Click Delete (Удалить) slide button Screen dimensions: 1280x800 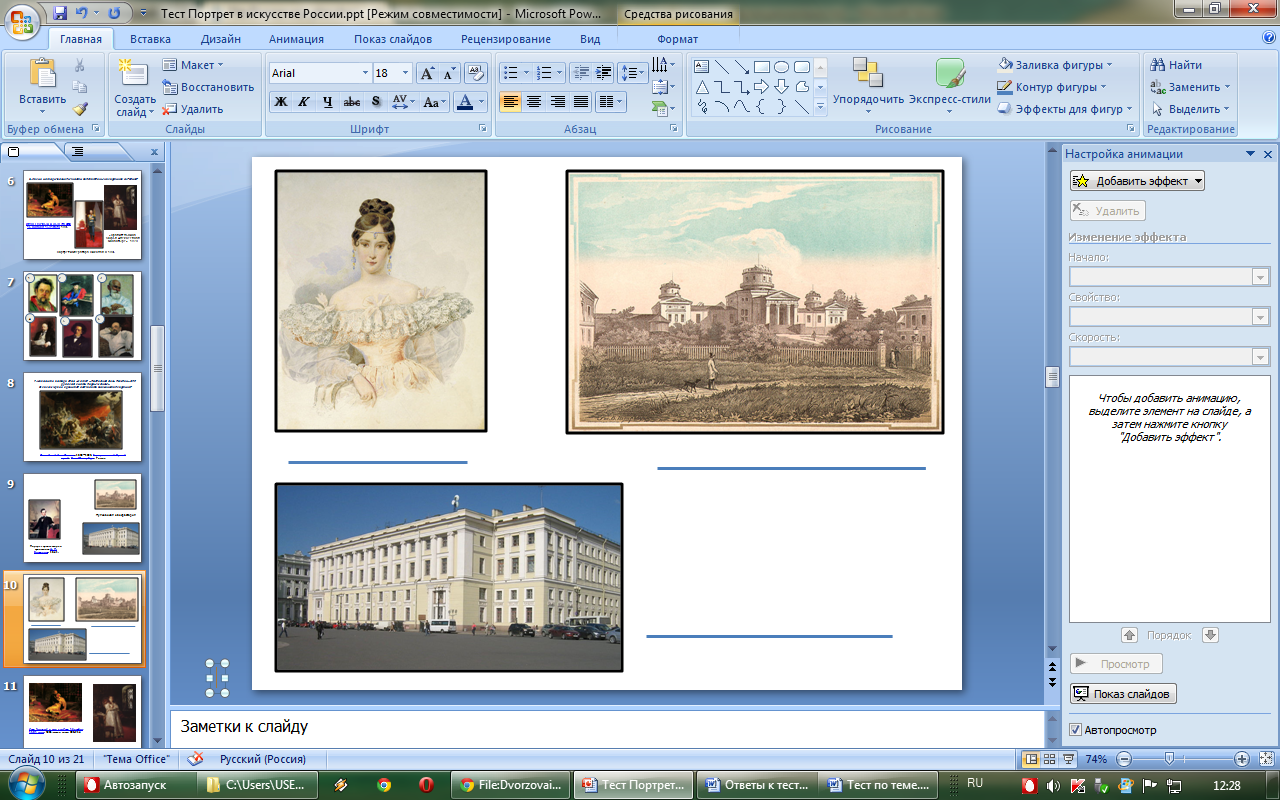coord(193,109)
